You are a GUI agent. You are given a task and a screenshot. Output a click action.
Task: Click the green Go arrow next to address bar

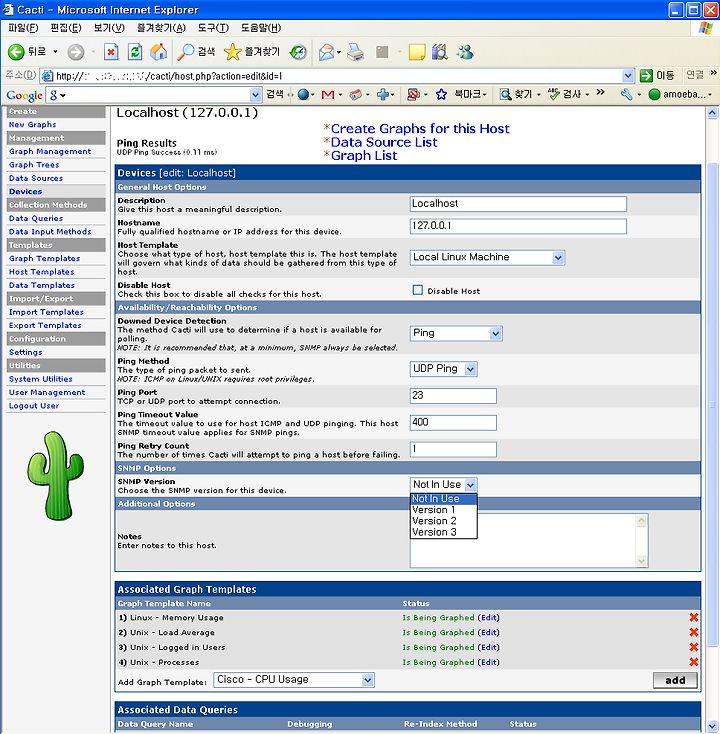click(646, 75)
